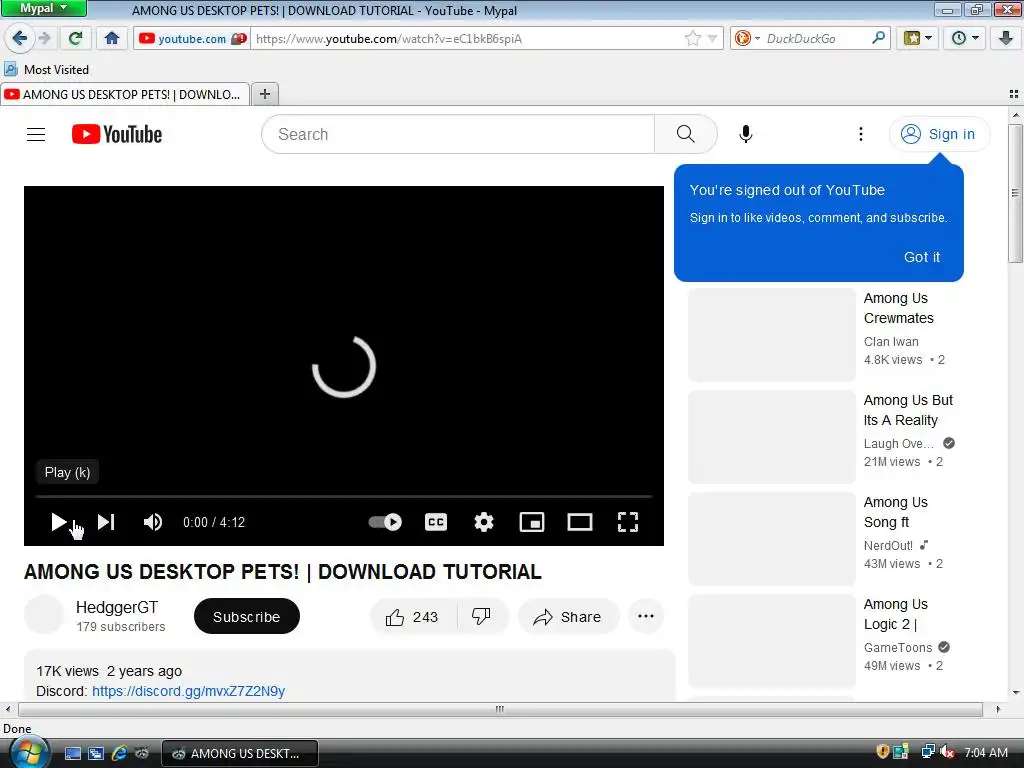Viewport: 1024px width, 768px height.
Task: Toggle closed captions CC button
Action: [436, 522]
